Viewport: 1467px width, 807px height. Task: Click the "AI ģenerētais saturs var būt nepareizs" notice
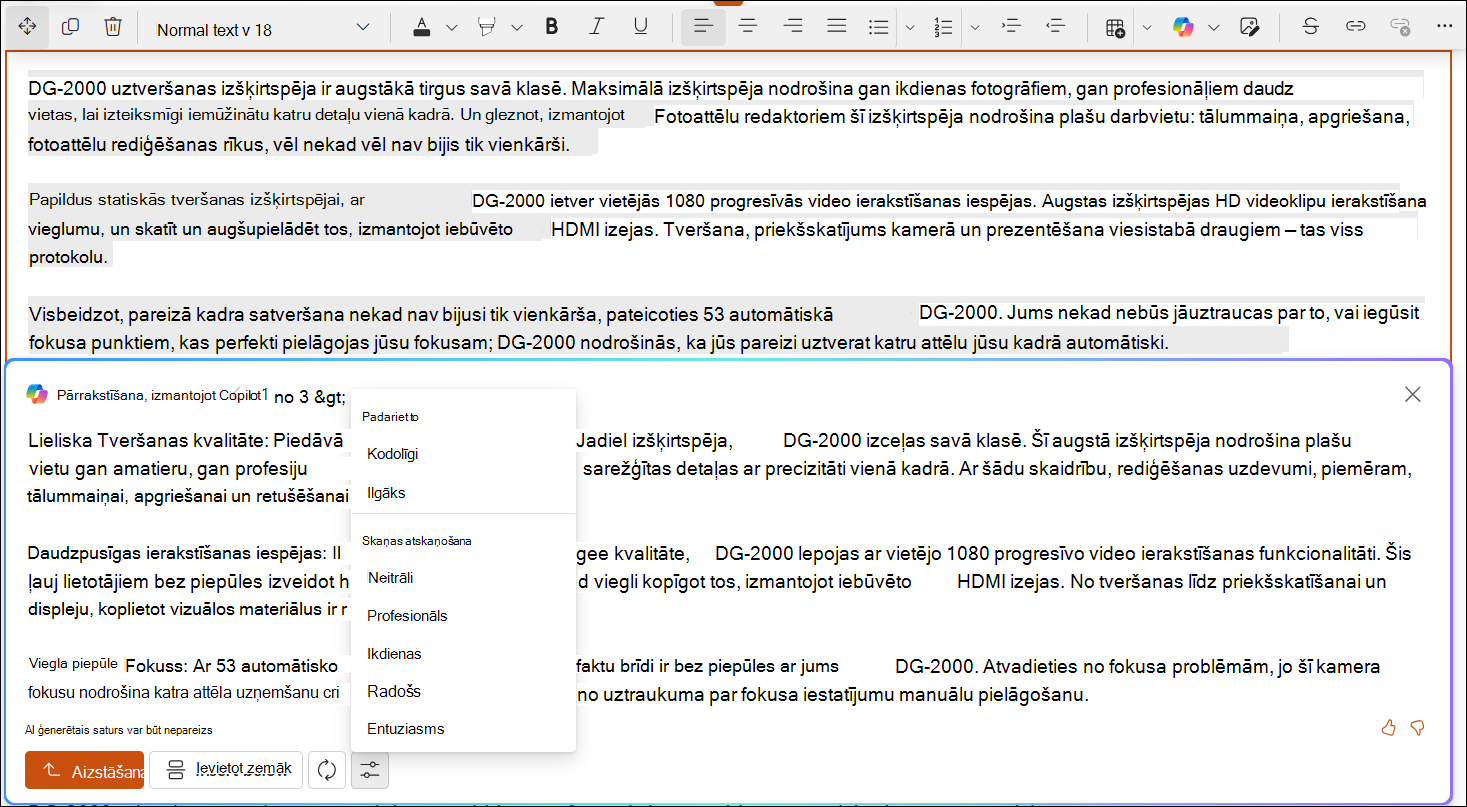[x=119, y=730]
